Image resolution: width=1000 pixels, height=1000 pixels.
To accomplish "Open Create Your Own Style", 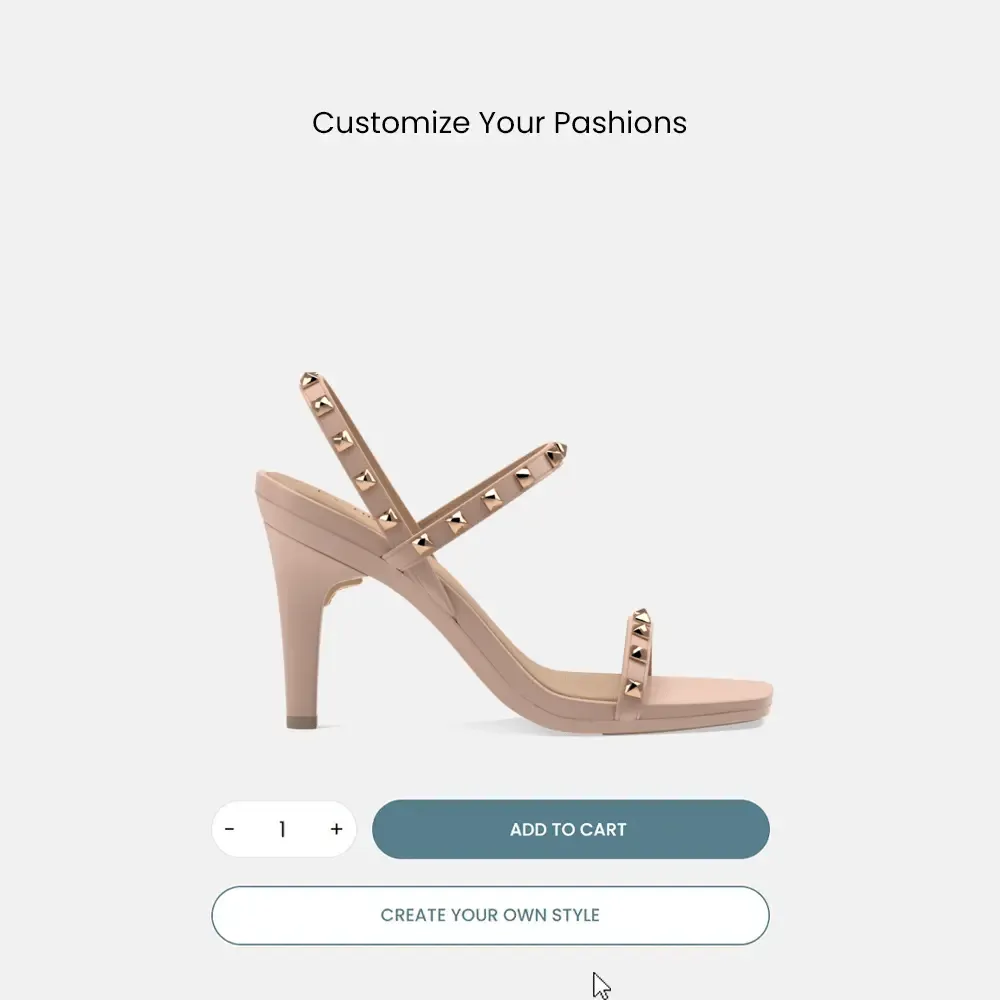I will click(x=490, y=915).
